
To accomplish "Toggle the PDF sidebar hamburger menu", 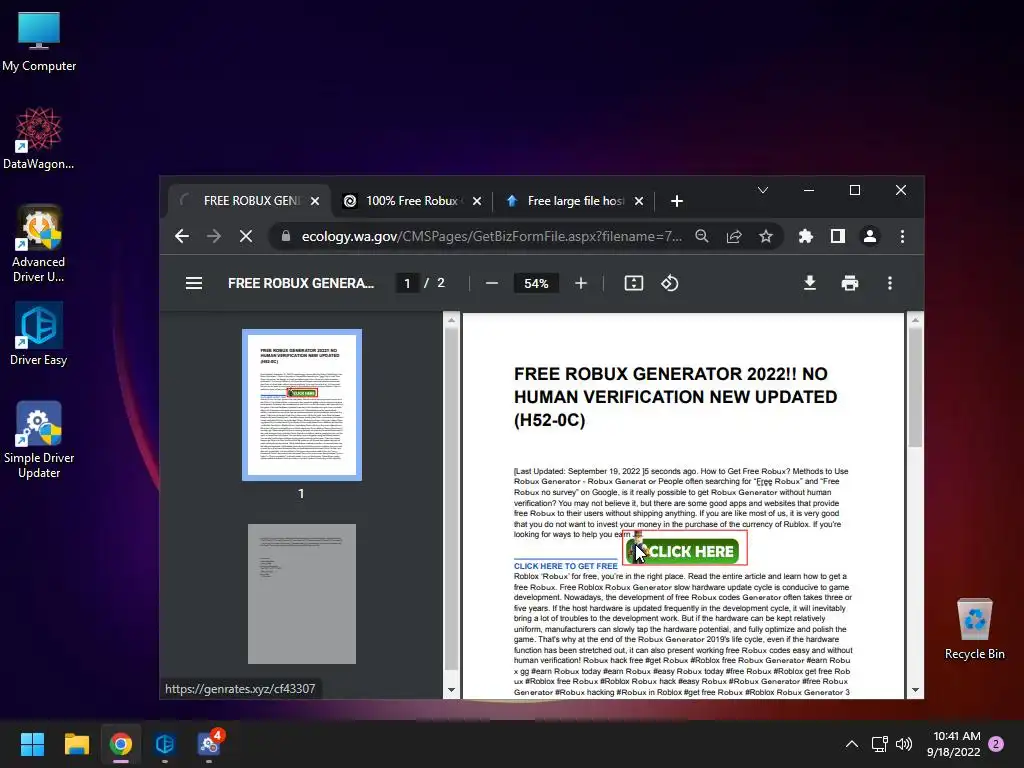I will (193, 283).
